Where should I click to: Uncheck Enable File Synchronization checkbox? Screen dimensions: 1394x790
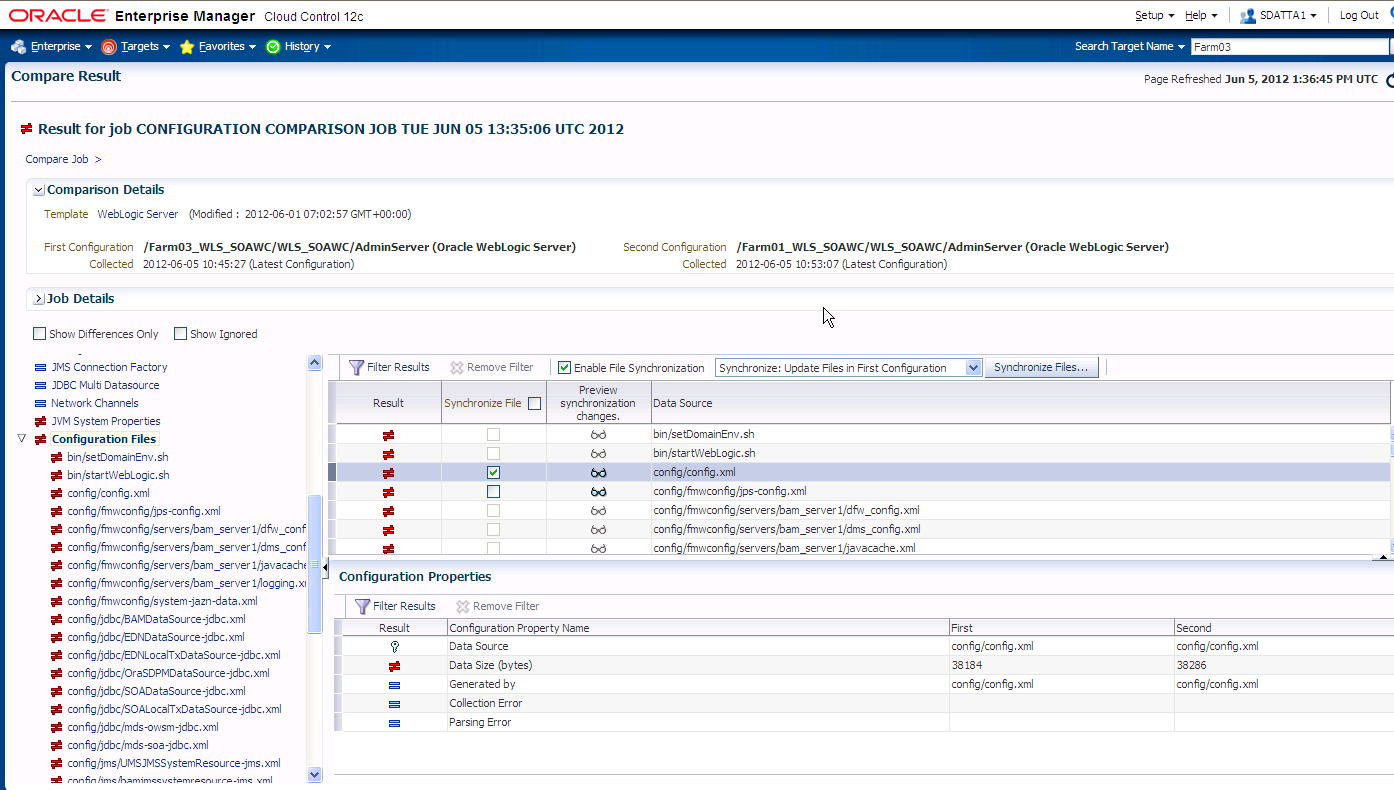pos(564,368)
